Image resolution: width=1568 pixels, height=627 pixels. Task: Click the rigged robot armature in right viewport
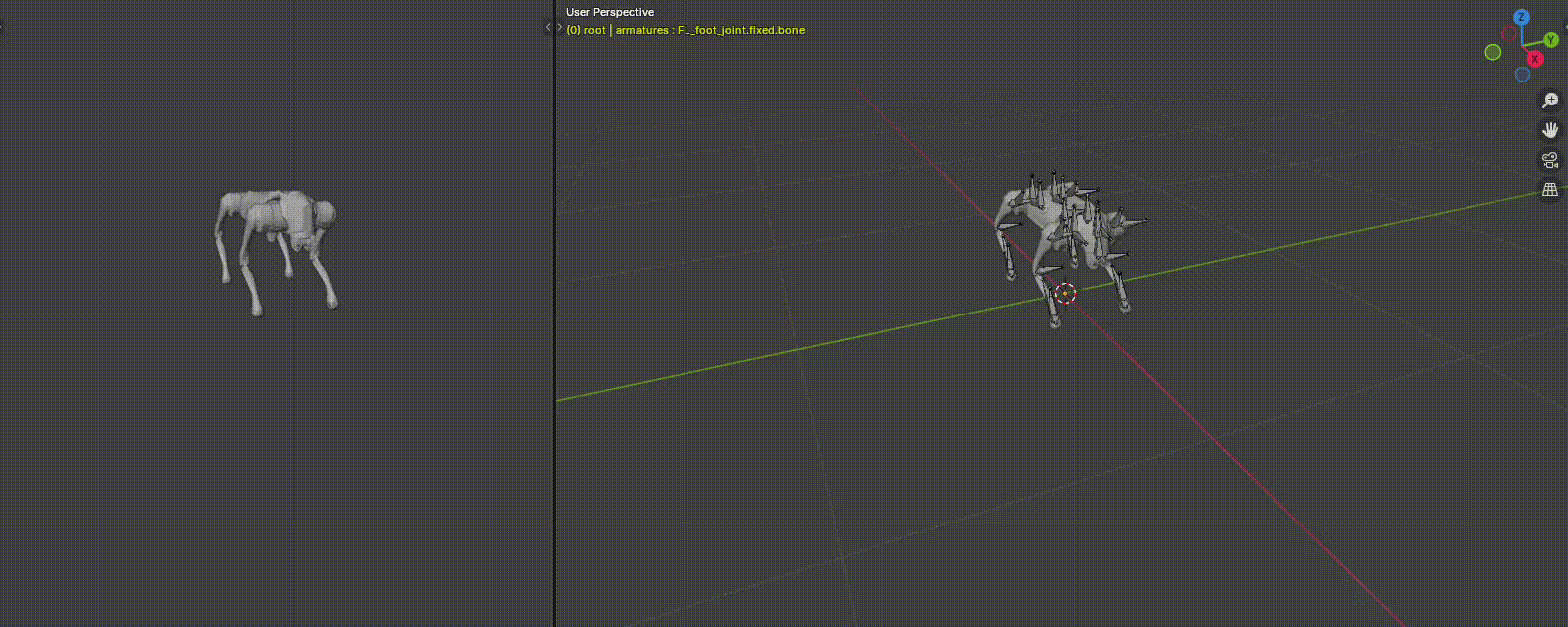(x=1070, y=249)
